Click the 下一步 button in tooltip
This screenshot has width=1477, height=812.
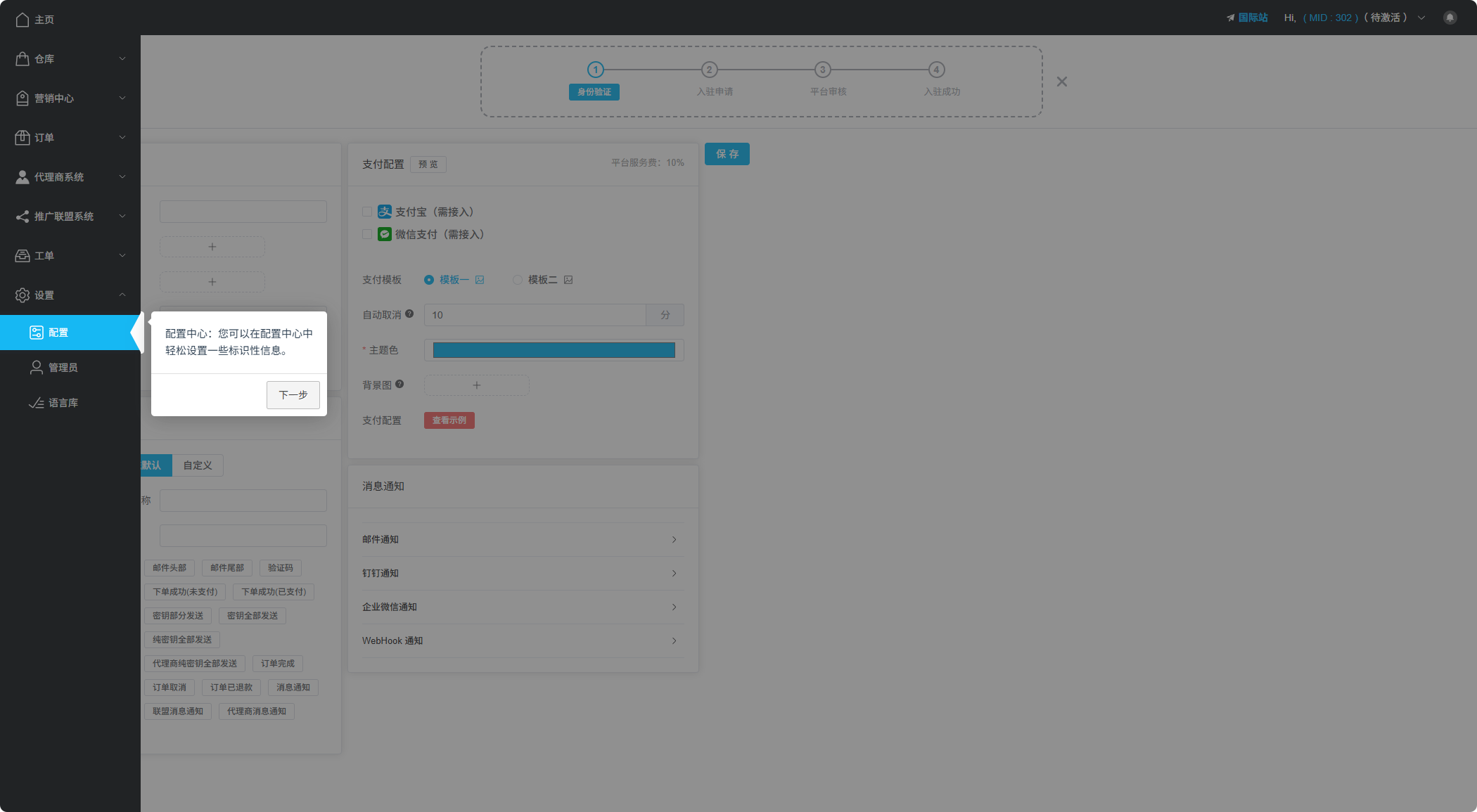[293, 395]
